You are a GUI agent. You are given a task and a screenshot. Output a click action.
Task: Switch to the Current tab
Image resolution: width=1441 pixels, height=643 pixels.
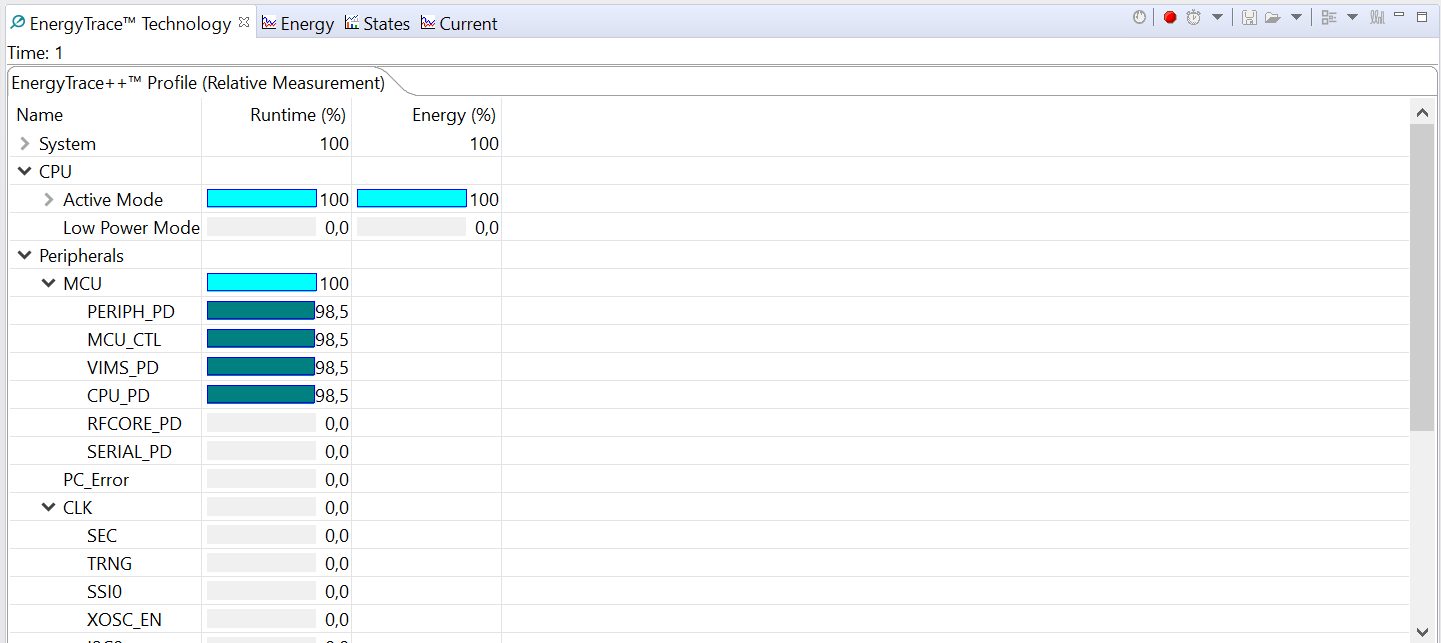459,23
